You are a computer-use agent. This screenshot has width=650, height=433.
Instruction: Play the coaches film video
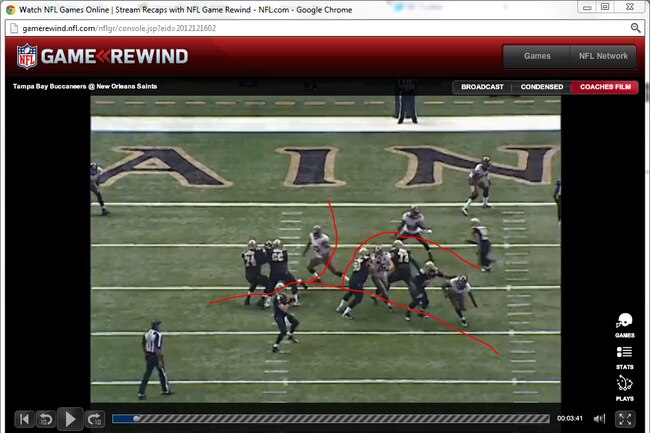70,419
